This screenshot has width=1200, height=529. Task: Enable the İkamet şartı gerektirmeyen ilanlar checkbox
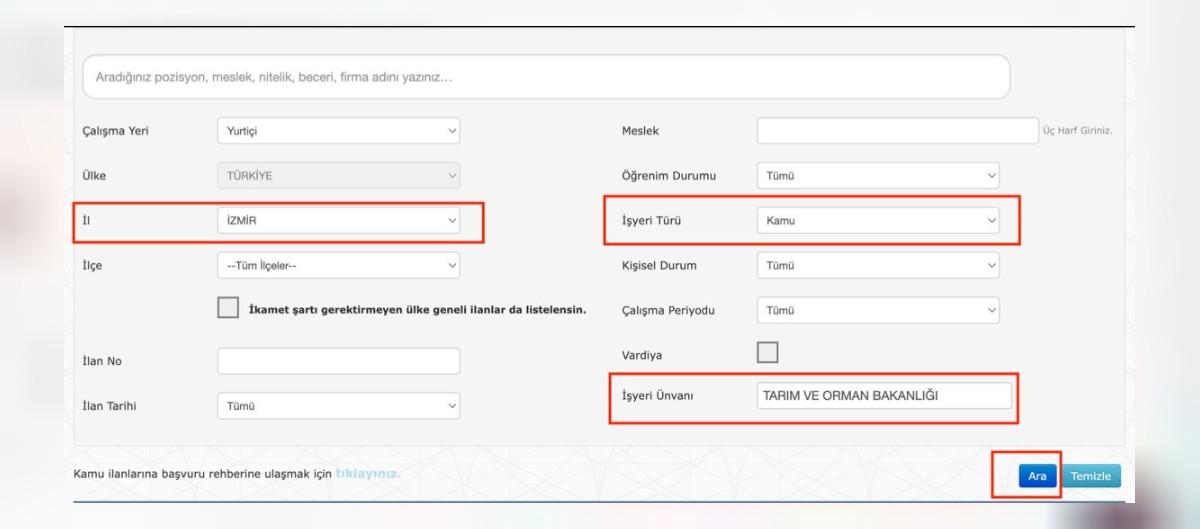(x=228, y=308)
